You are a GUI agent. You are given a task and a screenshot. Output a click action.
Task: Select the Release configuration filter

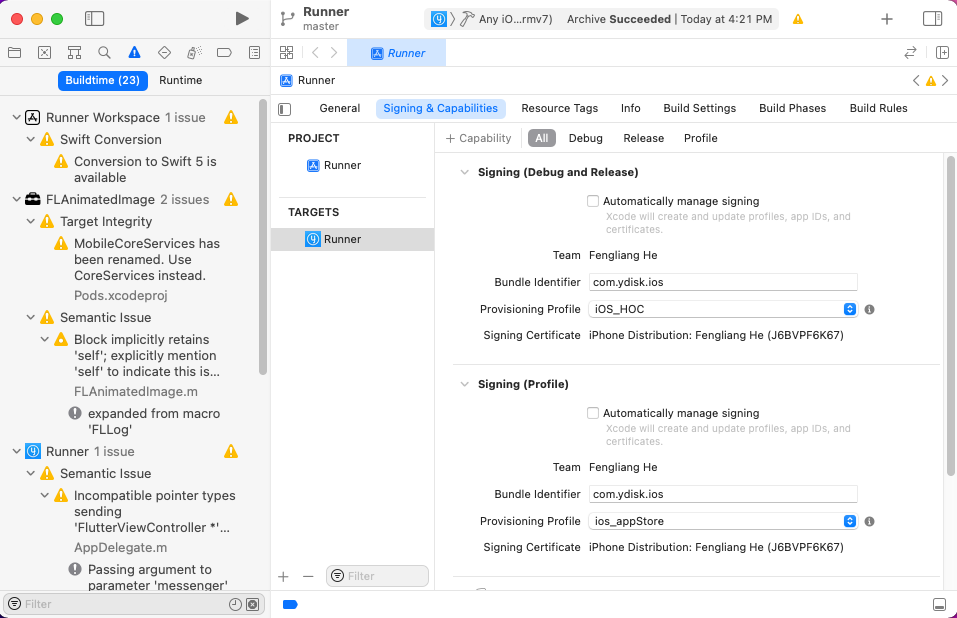(x=643, y=138)
